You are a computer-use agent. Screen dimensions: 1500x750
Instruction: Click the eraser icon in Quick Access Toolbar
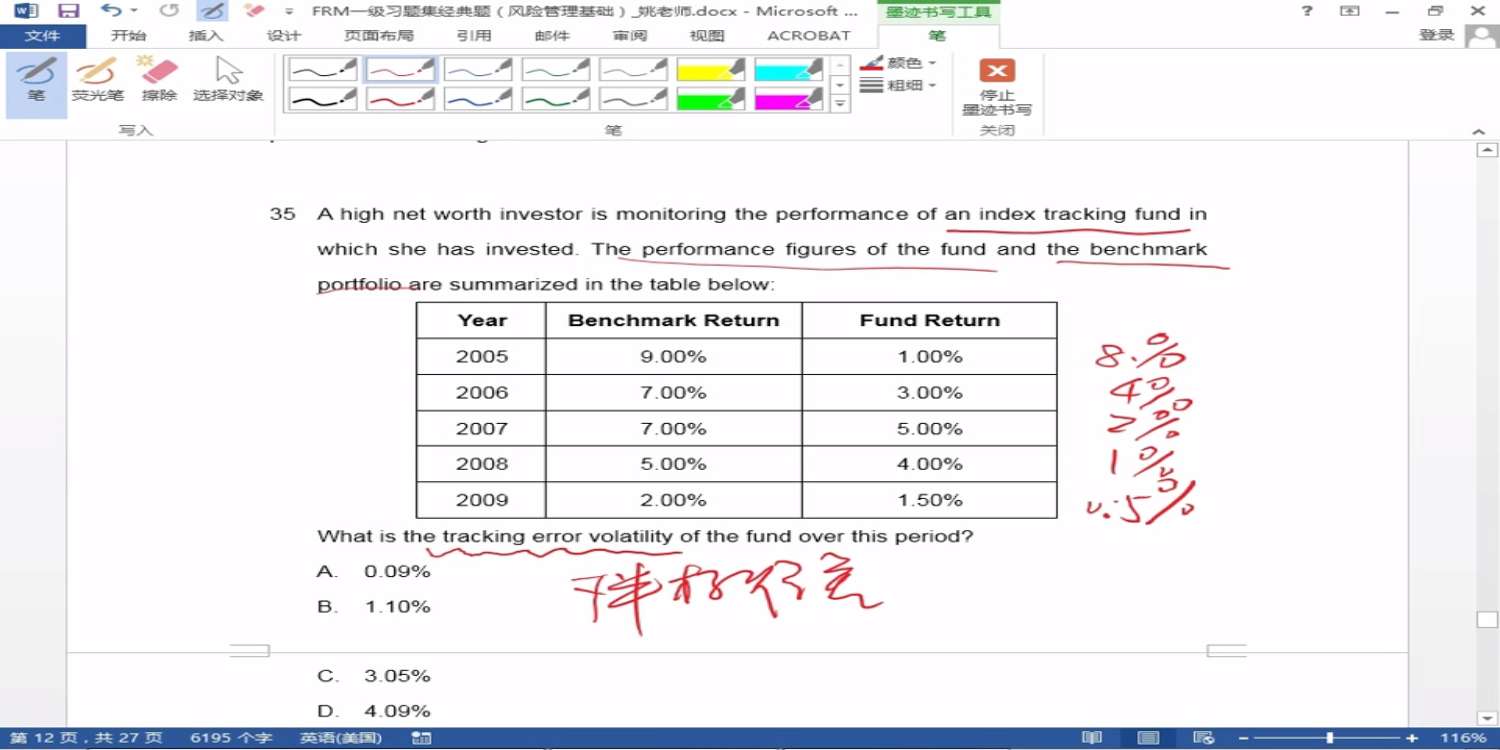[x=254, y=11]
